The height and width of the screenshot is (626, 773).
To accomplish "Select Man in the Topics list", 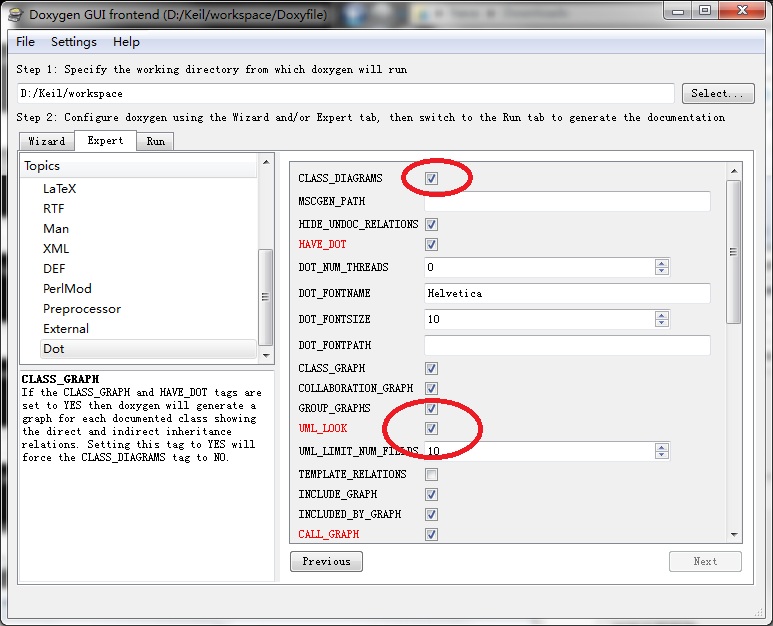I will click(56, 229).
